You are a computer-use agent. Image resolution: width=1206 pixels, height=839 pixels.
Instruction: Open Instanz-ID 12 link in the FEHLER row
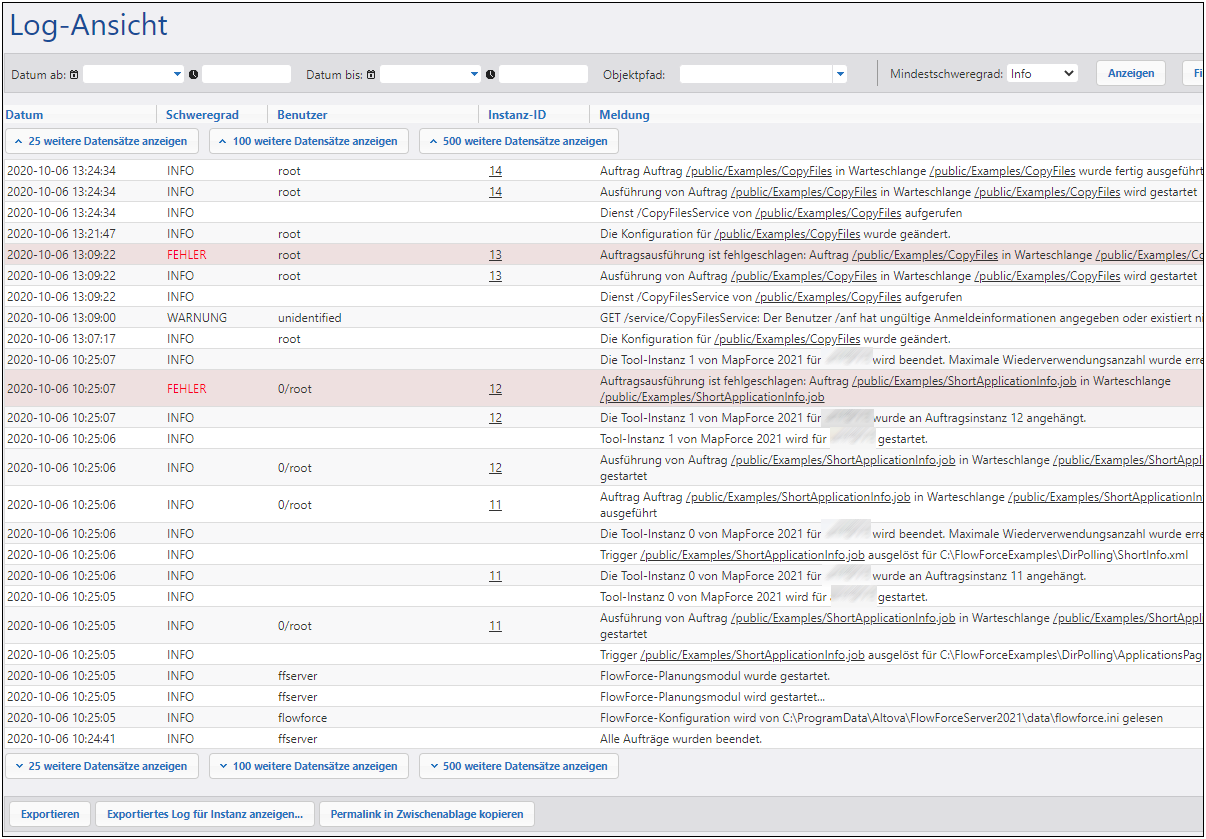click(495, 389)
